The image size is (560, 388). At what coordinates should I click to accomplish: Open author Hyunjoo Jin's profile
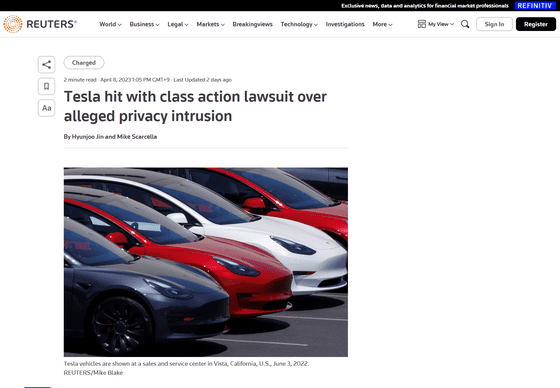[88, 136]
